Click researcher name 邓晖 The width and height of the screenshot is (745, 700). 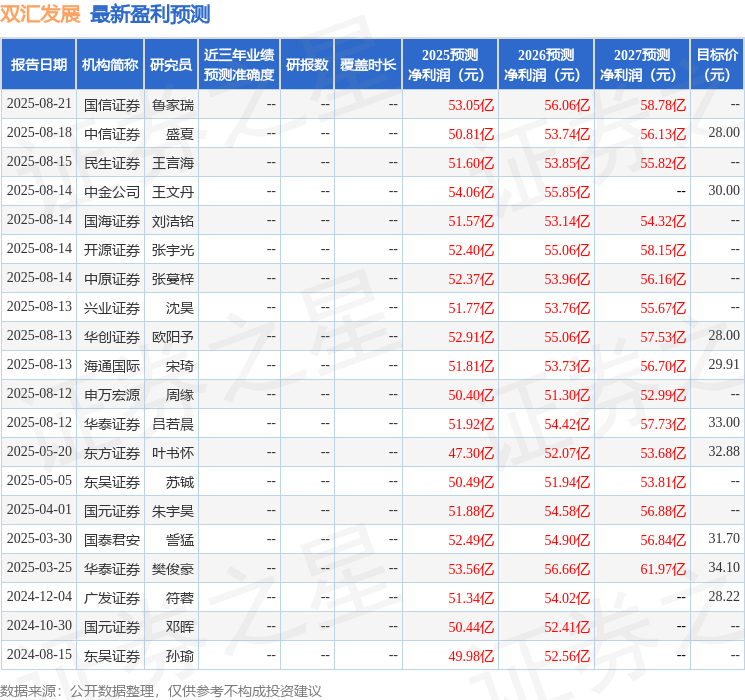(x=180, y=627)
